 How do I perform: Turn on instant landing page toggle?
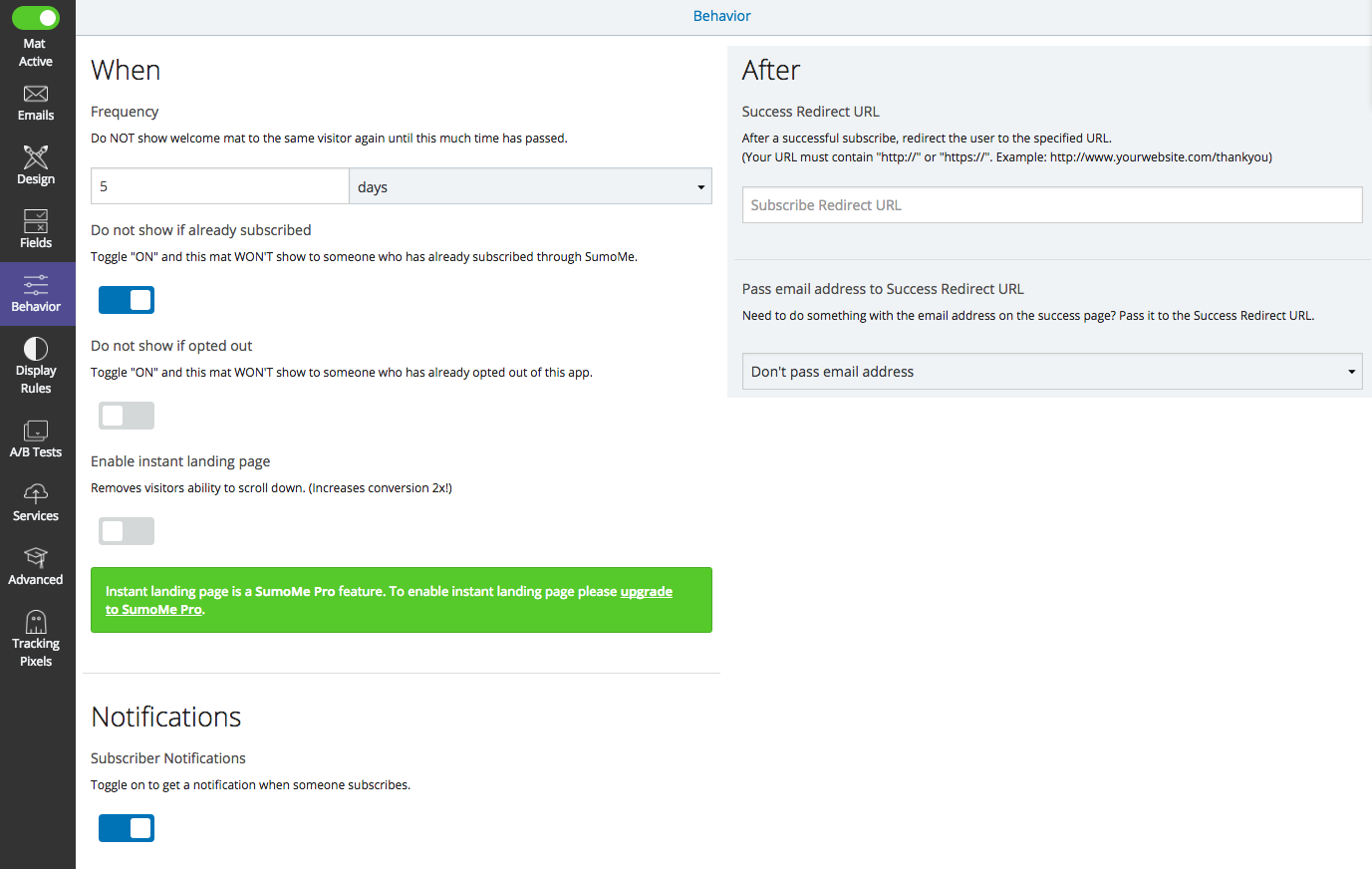(127, 531)
